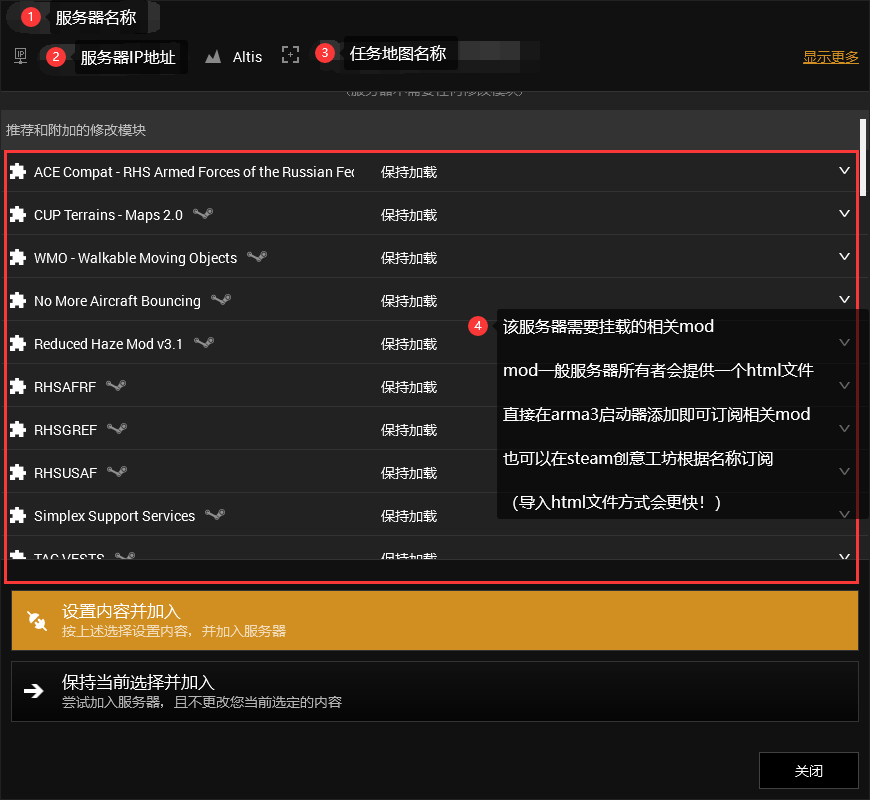Open Steam workshop icon for RHSAFRF
This screenshot has height=800, width=870.
tap(116, 386)
